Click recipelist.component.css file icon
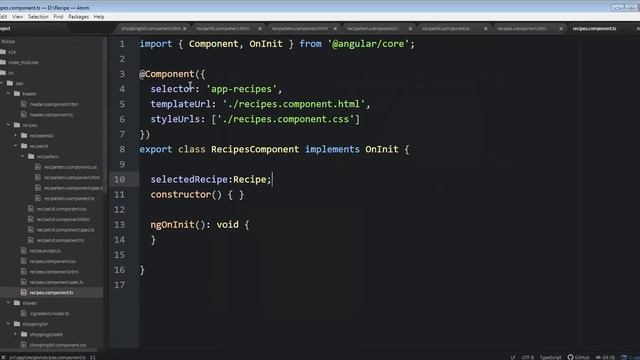640x360 pixels. tap(31, 209)
